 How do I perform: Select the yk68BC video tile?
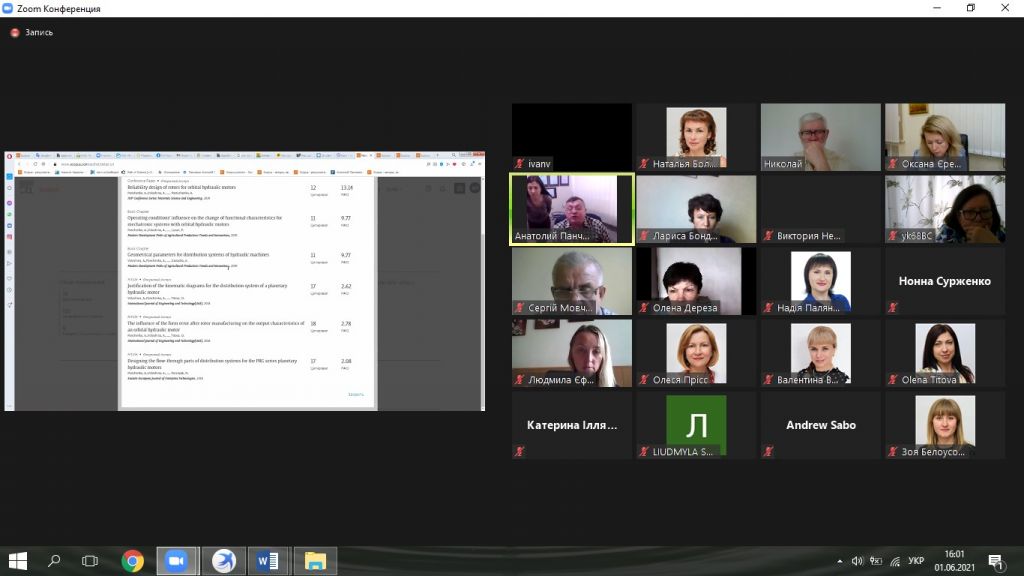pos(945,209)
